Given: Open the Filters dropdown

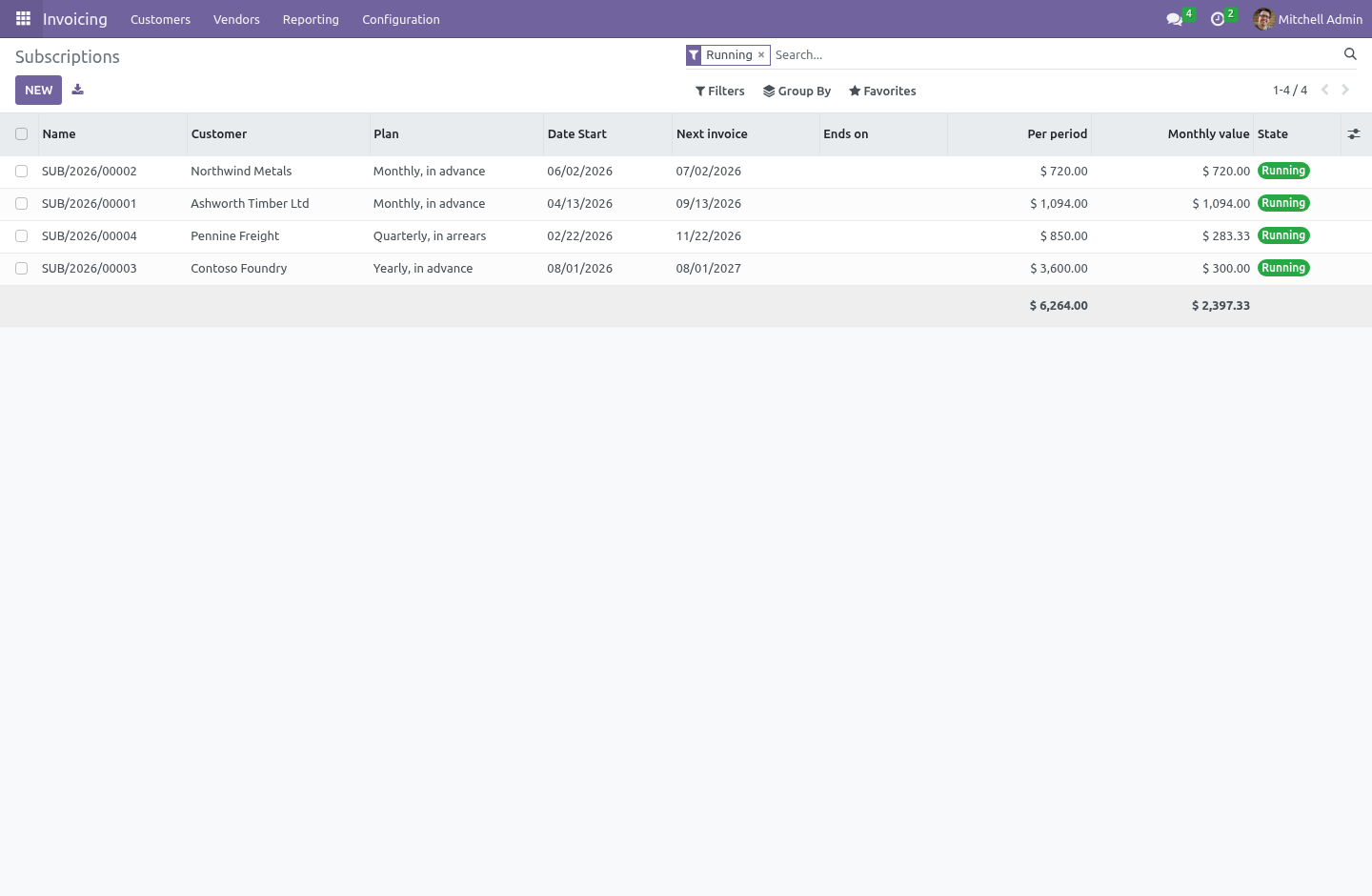Looking at the screenshot, I should coord(720,92).
